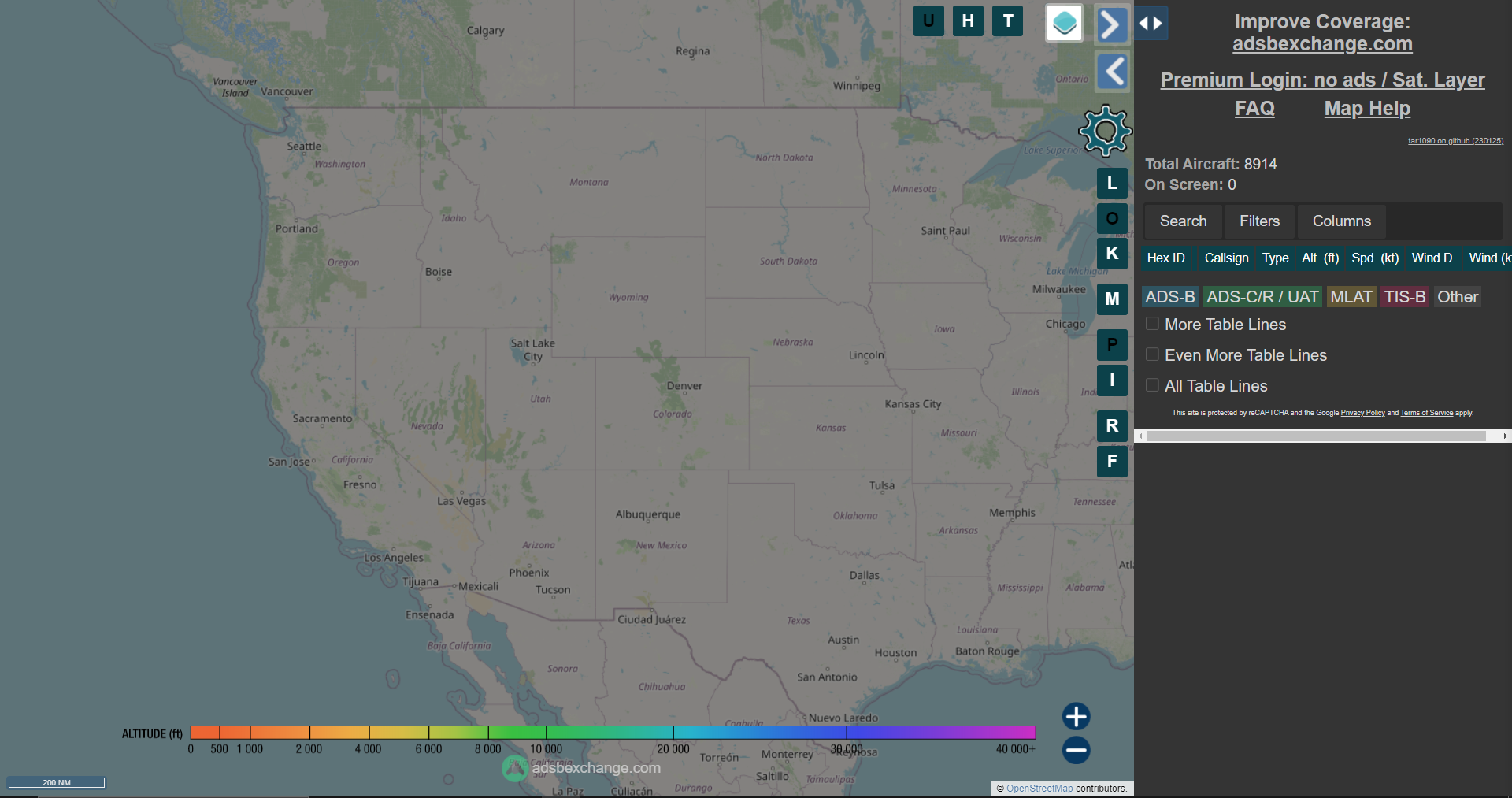The width and height of the screenshot is (1512, 798).
Task: Click the Total Aircraft: 8914 text
Action: pos(1210,164)
